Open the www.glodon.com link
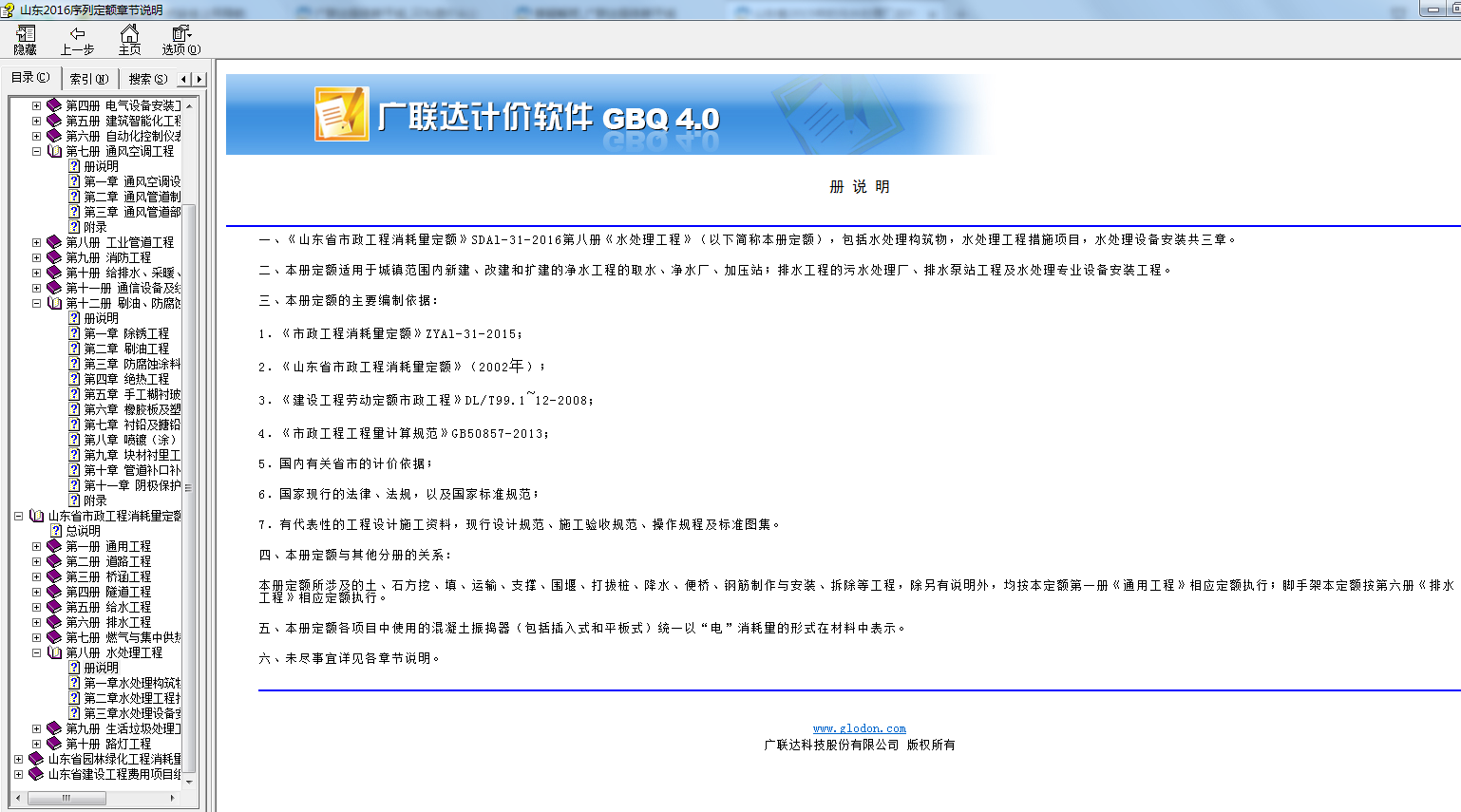The width and height of the screenshot is (1461, 812). pos(860,728)
